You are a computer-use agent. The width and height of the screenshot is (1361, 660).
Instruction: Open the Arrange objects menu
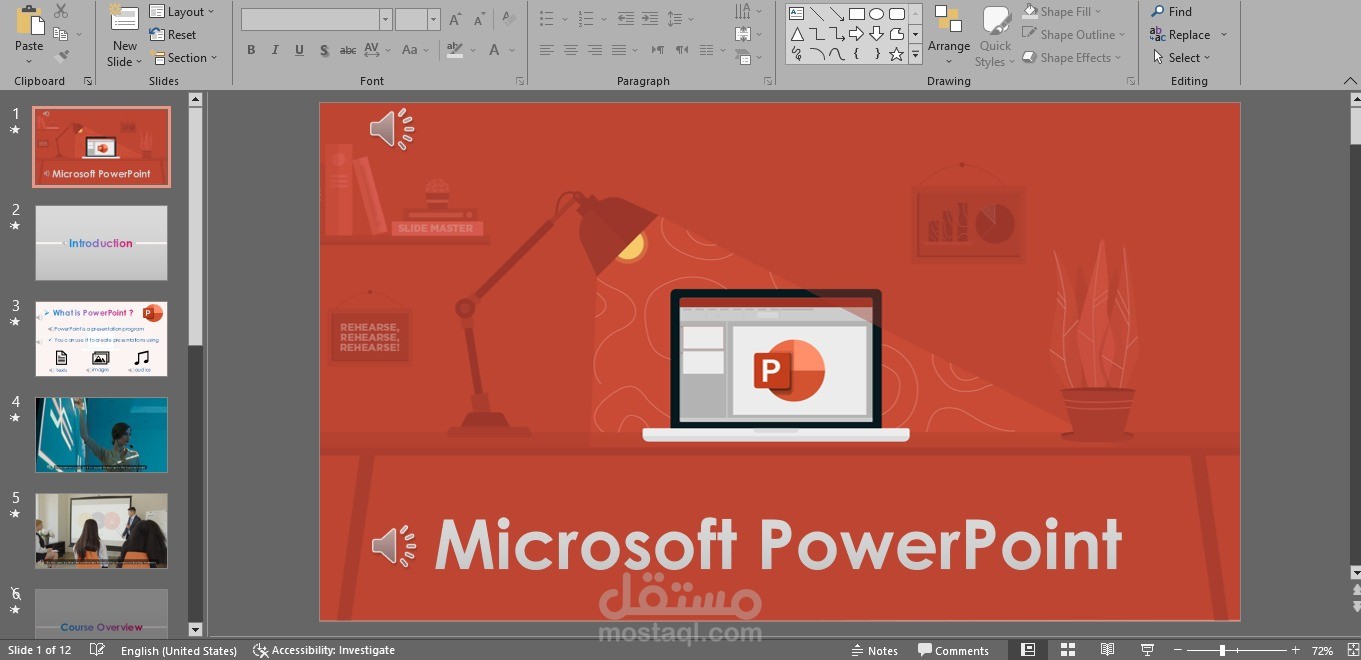(x=948, y=35)
